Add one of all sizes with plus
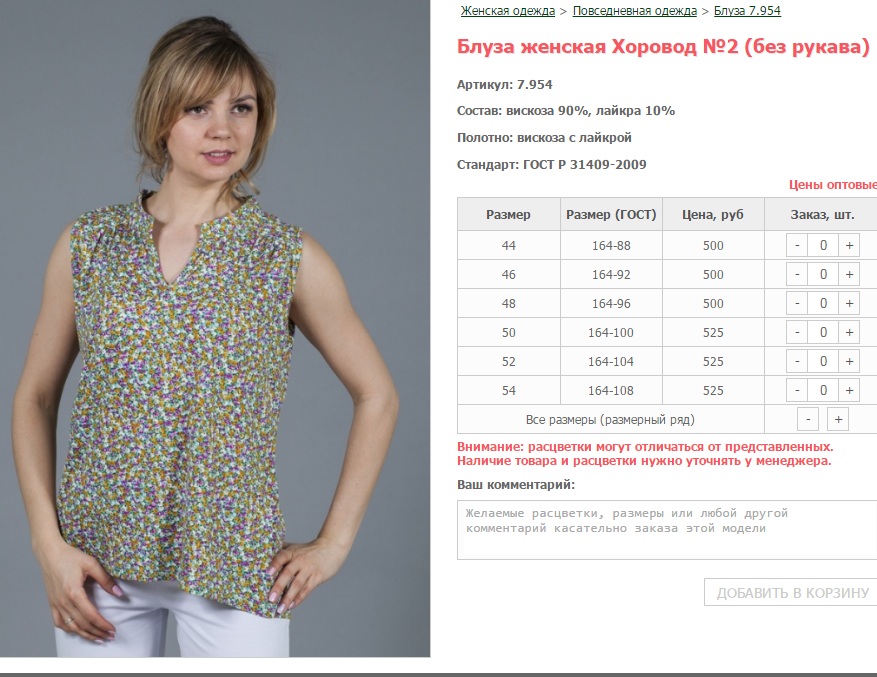877x677 pixels. [838, 420]
